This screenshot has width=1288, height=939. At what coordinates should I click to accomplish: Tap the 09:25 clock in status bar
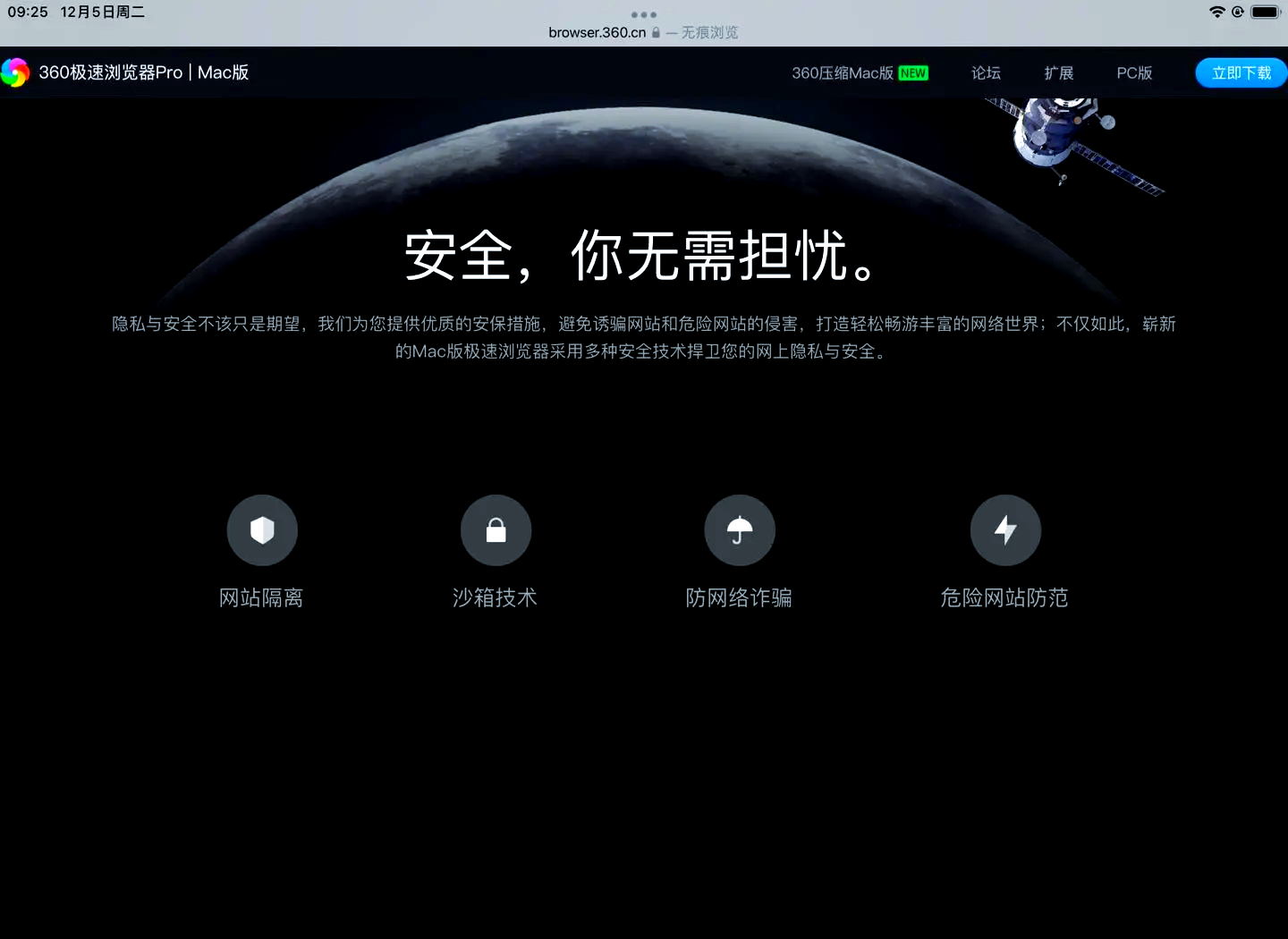coord(28,12)
